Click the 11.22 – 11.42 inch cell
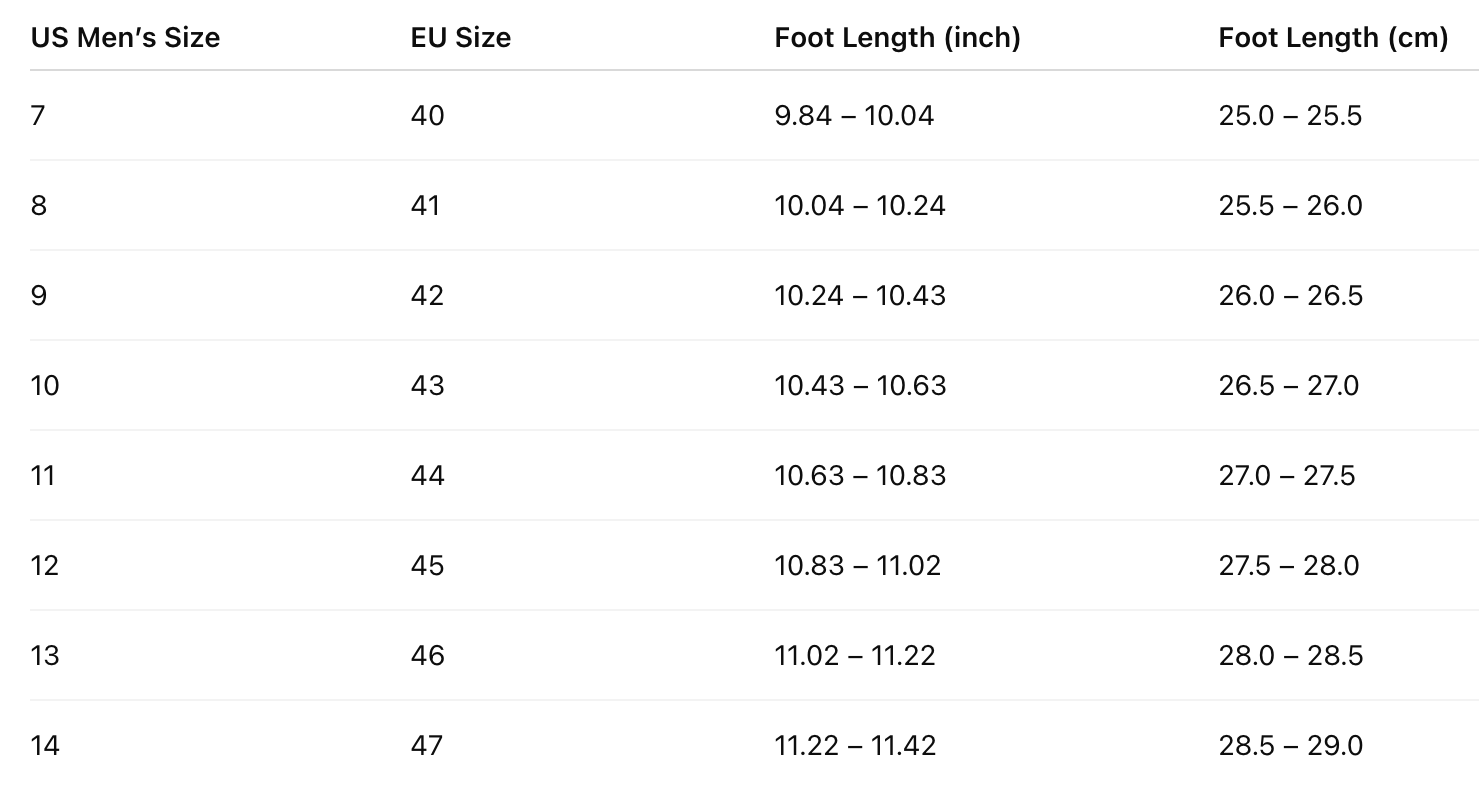Screen dimensions: 1479x789 tap(855, 746)
